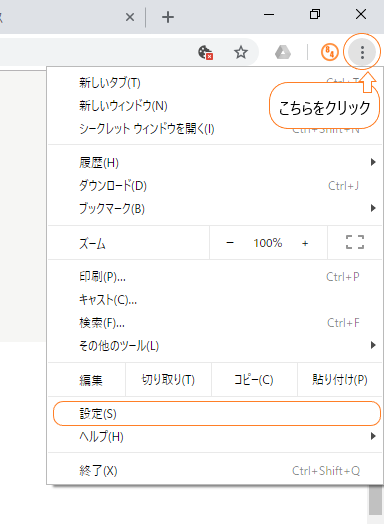The width and height of the screenshot is (384, 524).
Task: Click コピー(C) copy button
Action: click(x=254, y=380)
